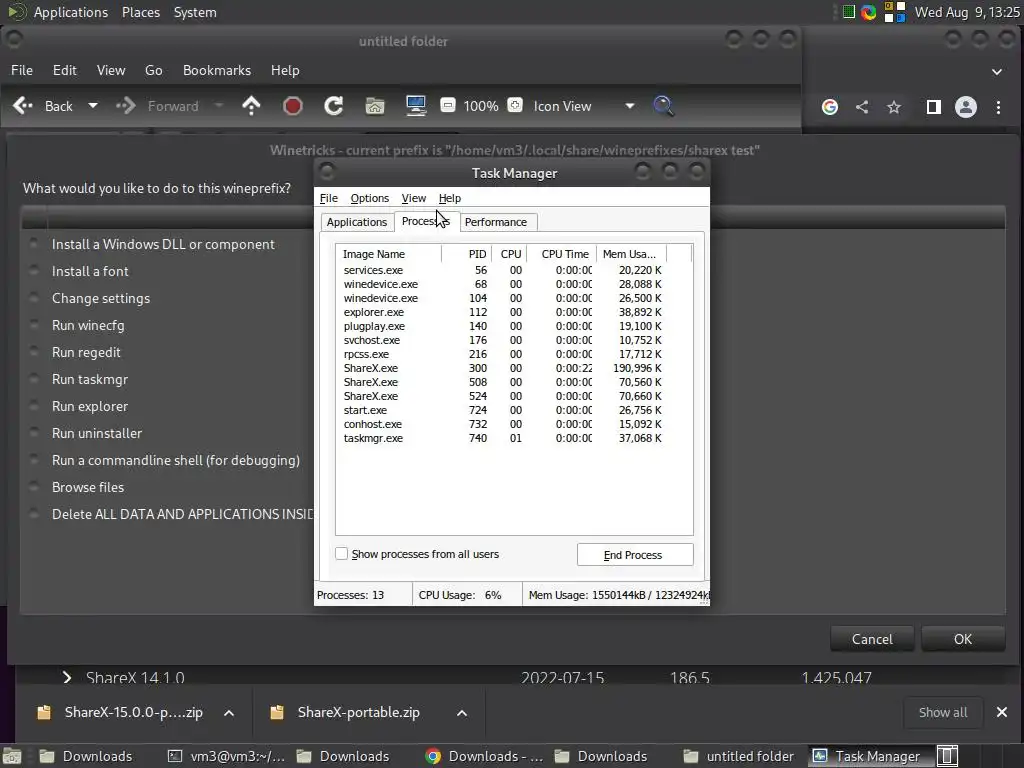The width and height of the screenshot is (1024, 768).
Task: Open Task Manager View menu
Action: (x=413, y=198)
